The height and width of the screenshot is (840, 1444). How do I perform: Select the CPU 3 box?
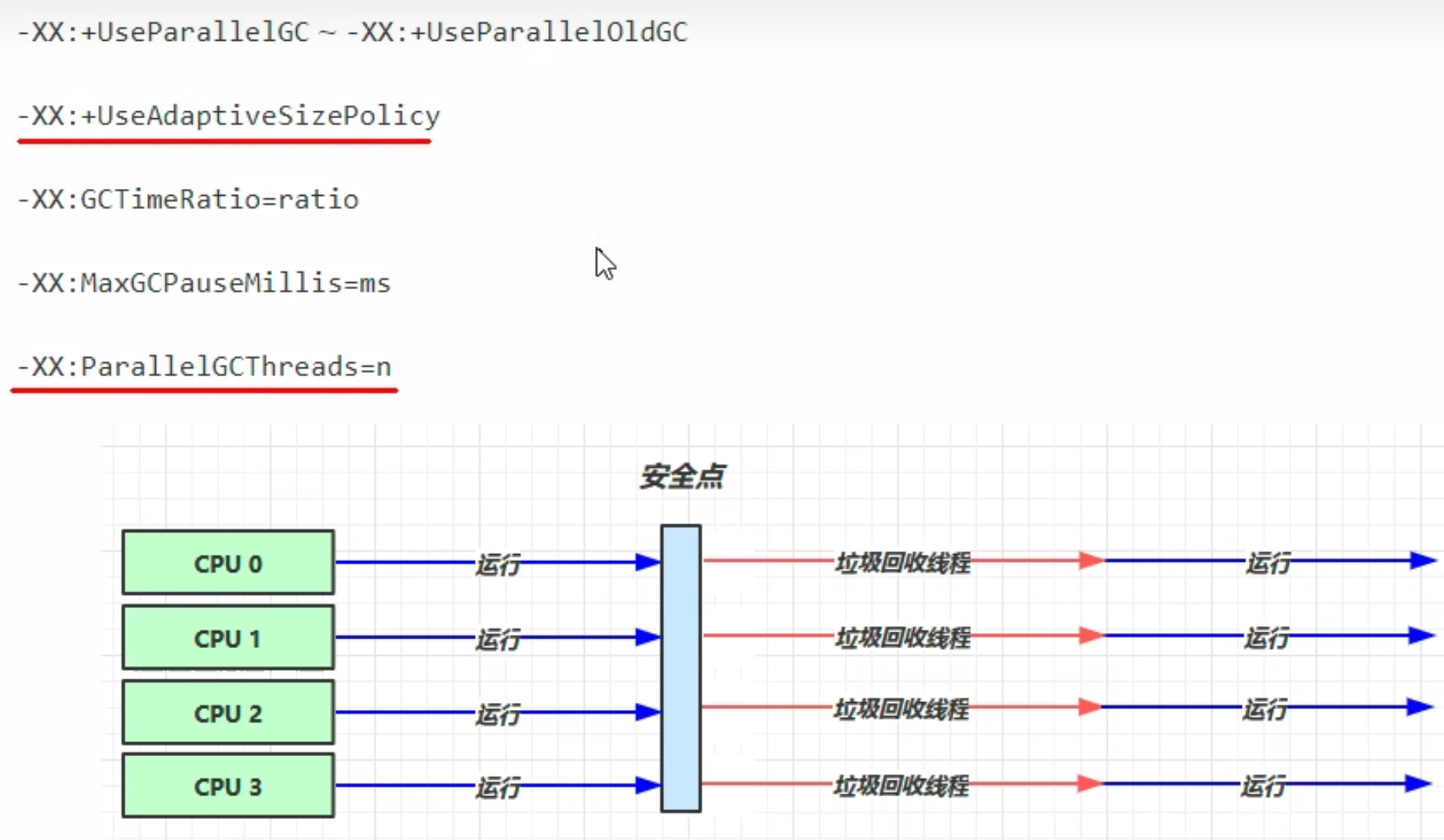pos(228,786)
